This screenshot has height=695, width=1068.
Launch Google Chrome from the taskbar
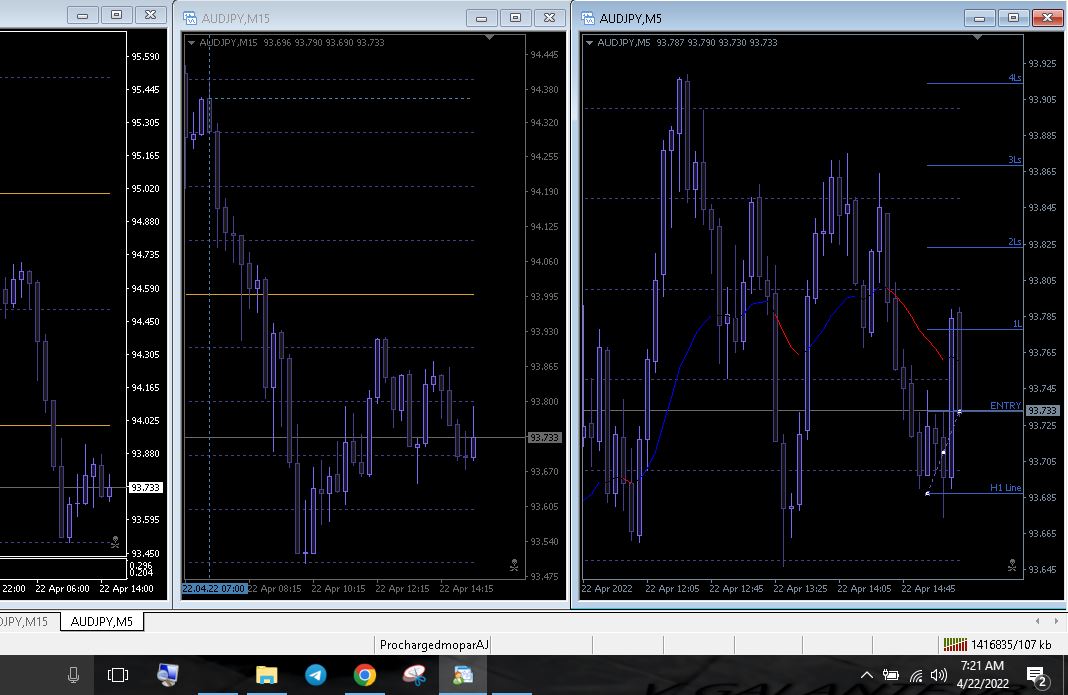tap(364, 675)
